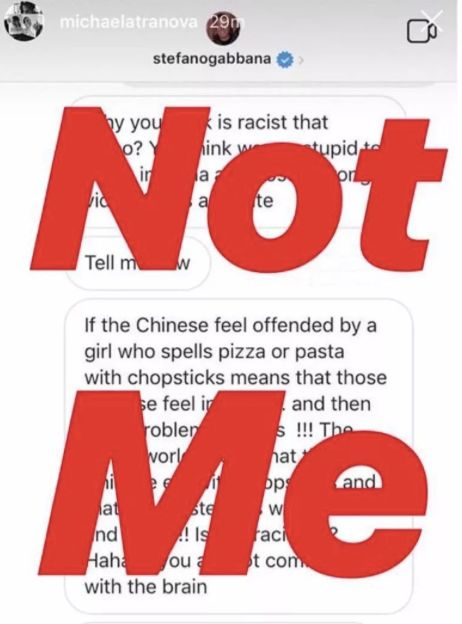Click line 'If the Chinese feel offended by a'
Image resolution: width=462 pixels, height=624 pixels.
(x=230, y=326)
